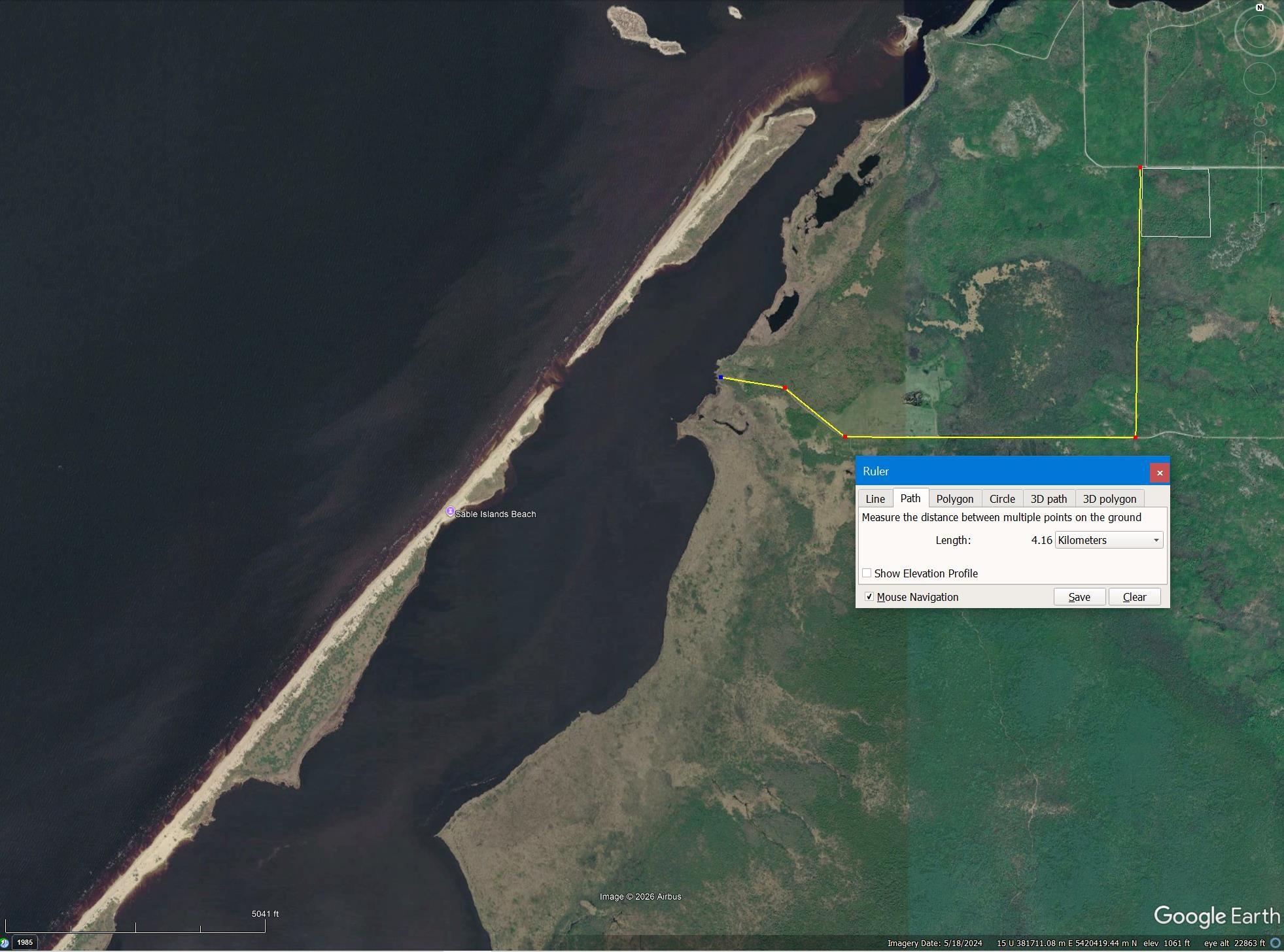Click the streaming status indicator icon
The width and height of the screenshot is (1284, 952).
pyautogui.click(x=1275, y=943)
